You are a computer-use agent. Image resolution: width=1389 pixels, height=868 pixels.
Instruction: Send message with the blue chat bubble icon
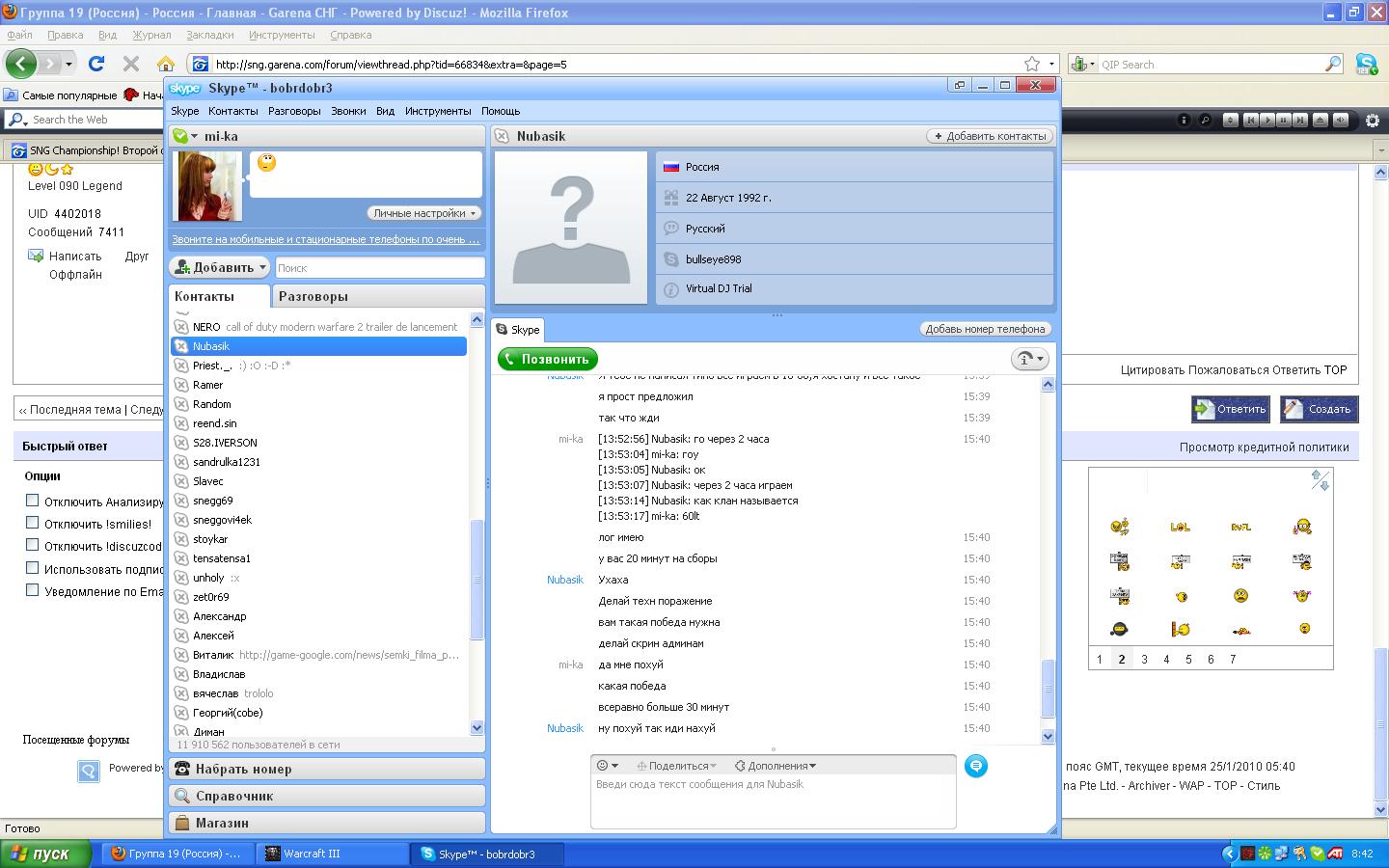[976, 766]
